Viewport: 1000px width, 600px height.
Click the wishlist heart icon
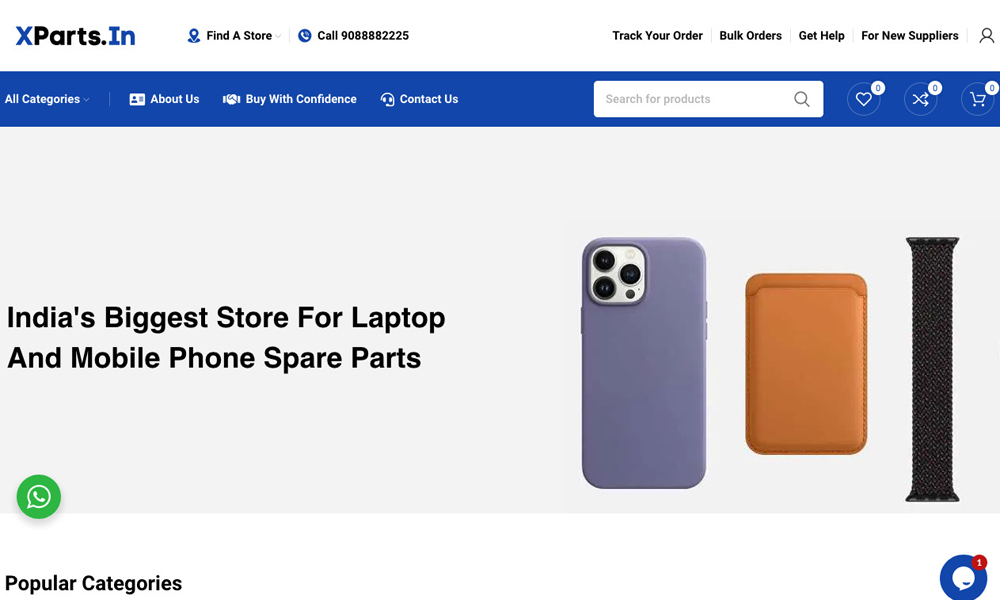click(x=864, y=99)
